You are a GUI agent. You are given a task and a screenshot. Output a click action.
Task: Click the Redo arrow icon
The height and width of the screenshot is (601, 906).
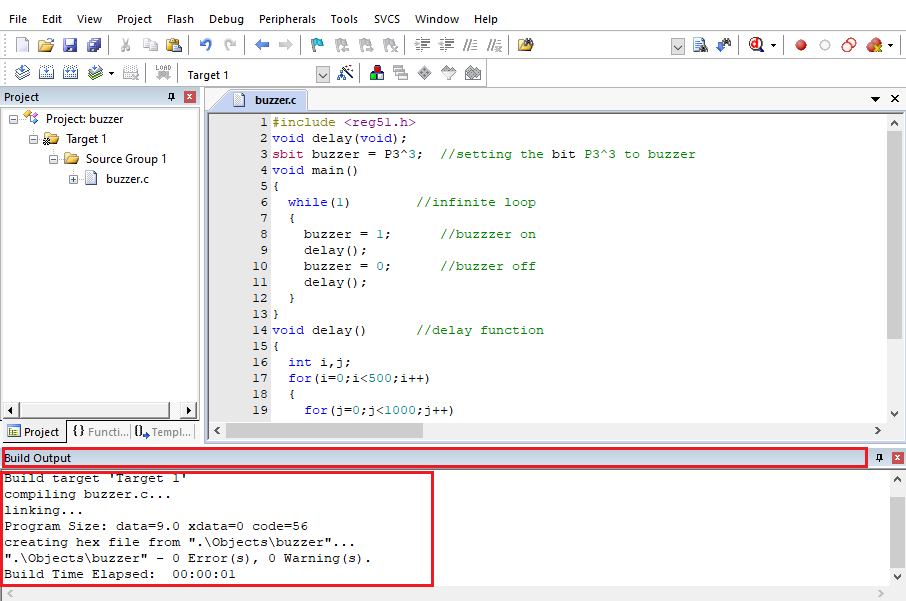tap(230, 45)
